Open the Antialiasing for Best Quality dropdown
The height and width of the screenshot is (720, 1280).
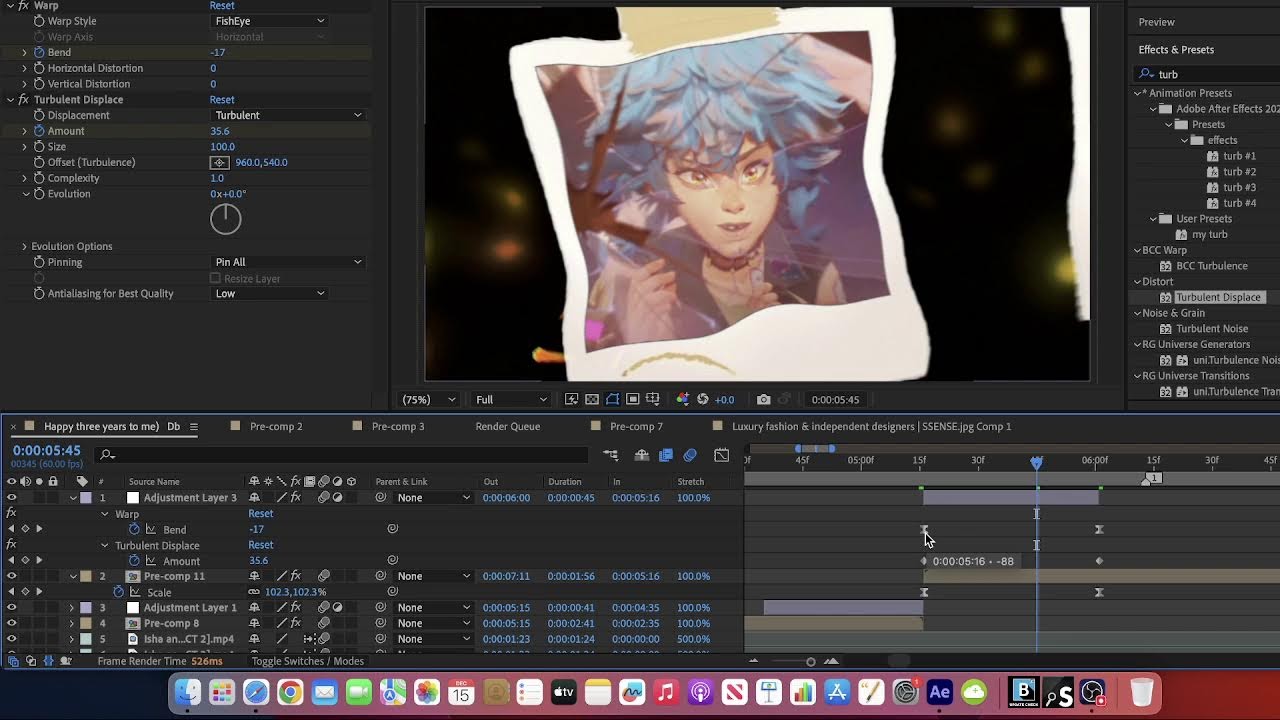(270, 294)
